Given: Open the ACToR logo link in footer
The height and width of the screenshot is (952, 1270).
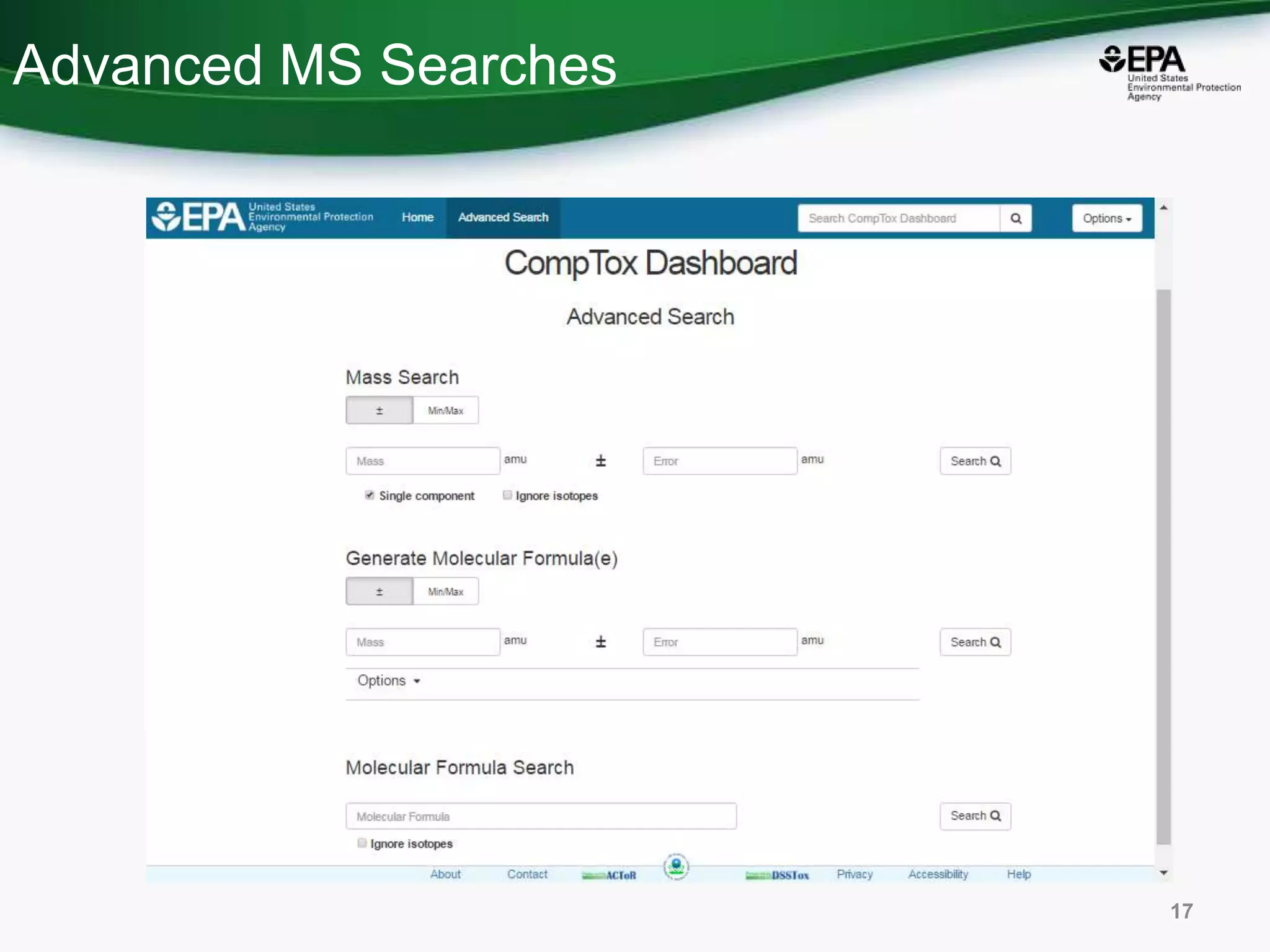Looking at the screenshot, I should click(609, 875).
